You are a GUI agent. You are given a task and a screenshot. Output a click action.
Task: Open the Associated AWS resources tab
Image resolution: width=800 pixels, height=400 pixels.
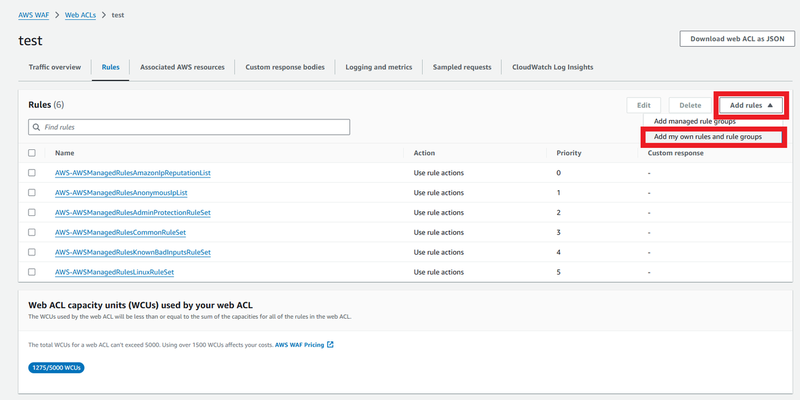(x=182, y=67)
